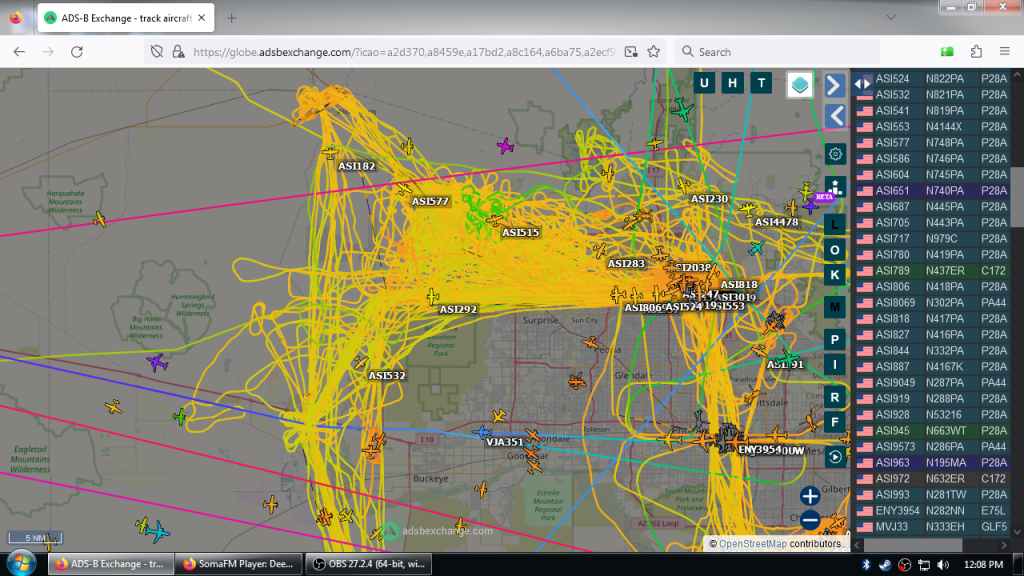Screen dimensions: 1024x576
Task: Toggle the K map button
Action: [835, 275]
